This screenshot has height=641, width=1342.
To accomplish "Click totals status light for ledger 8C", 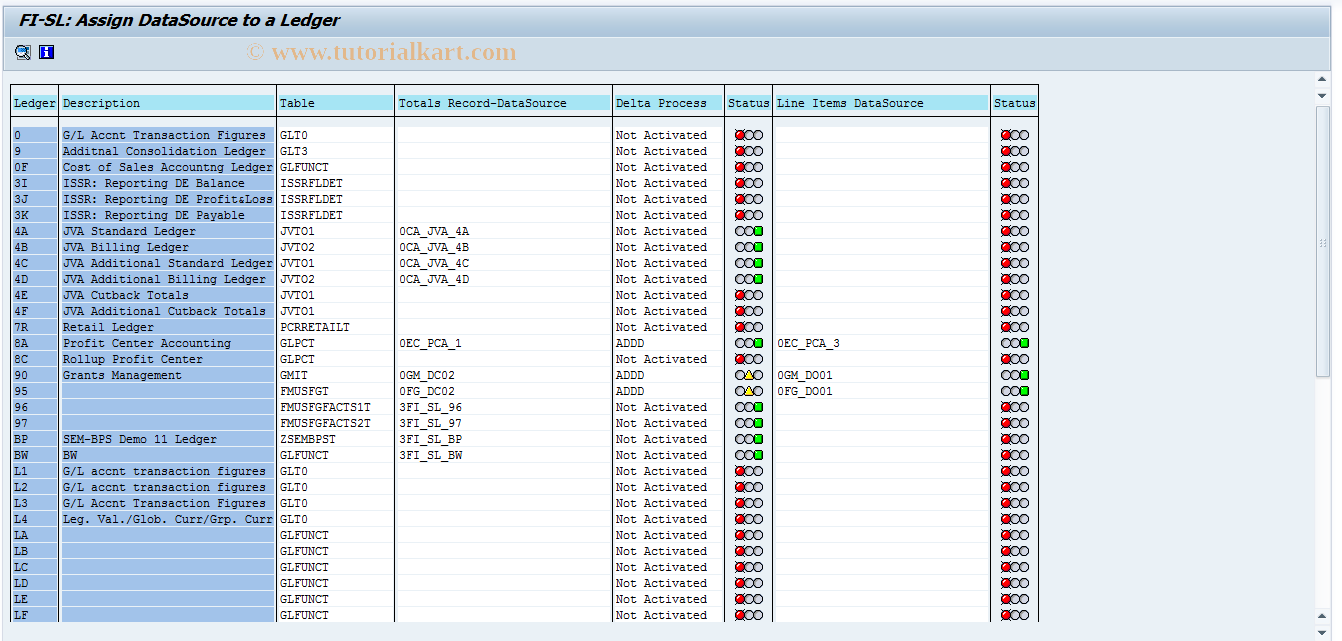I will (749, 359).
